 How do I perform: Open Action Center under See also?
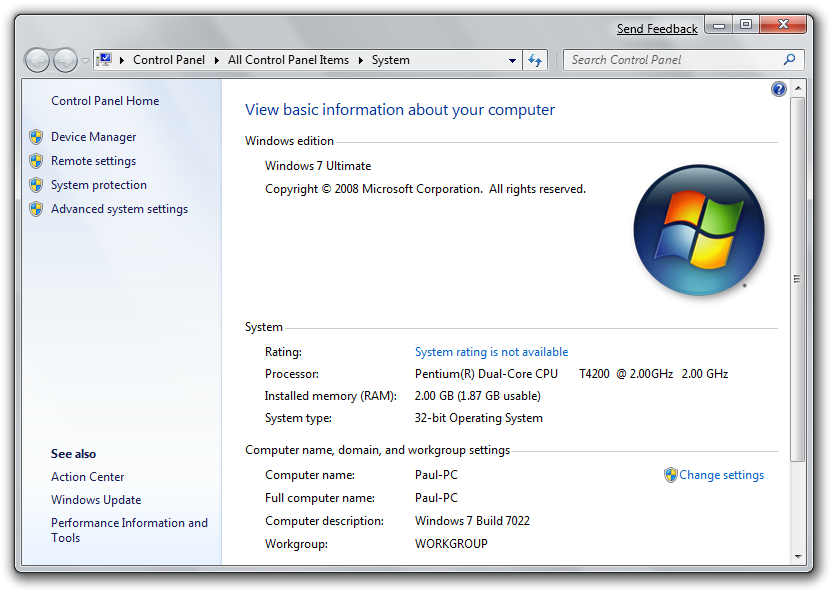tap(88, 477)
